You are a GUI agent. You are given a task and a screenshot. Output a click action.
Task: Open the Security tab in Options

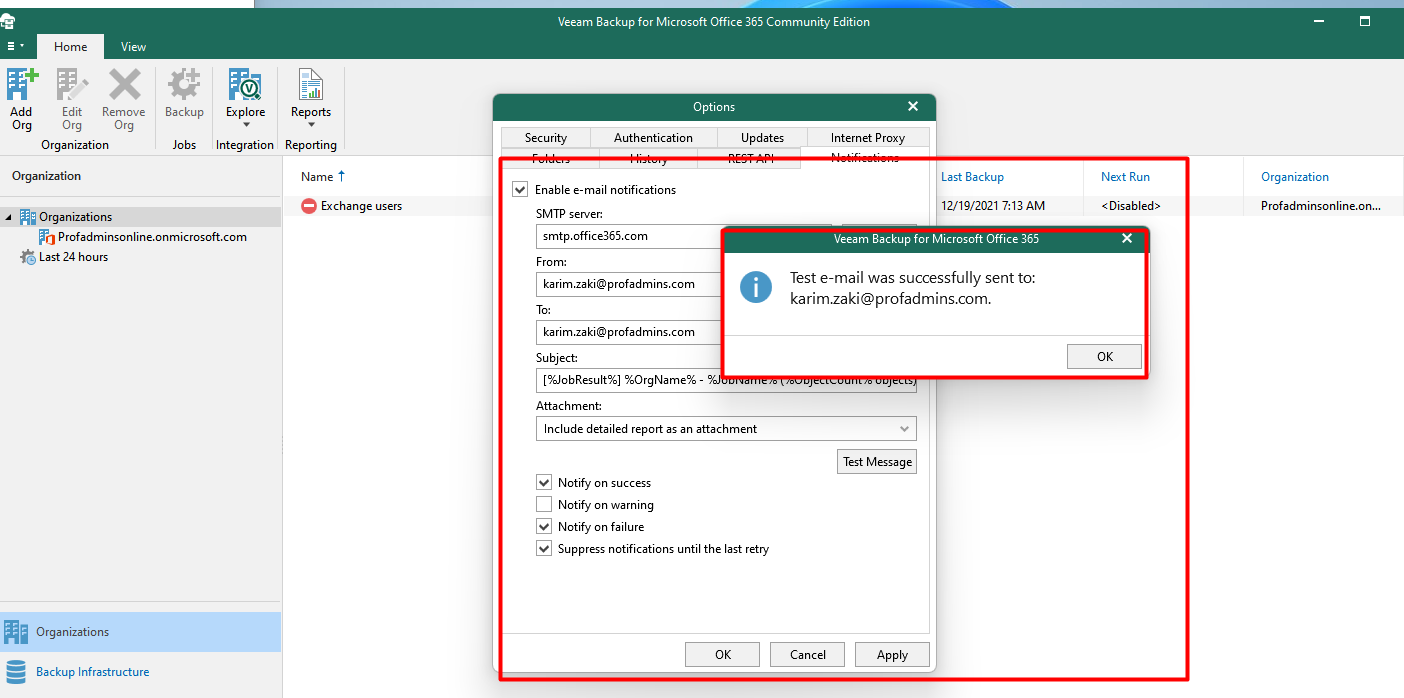pos(546,138)
